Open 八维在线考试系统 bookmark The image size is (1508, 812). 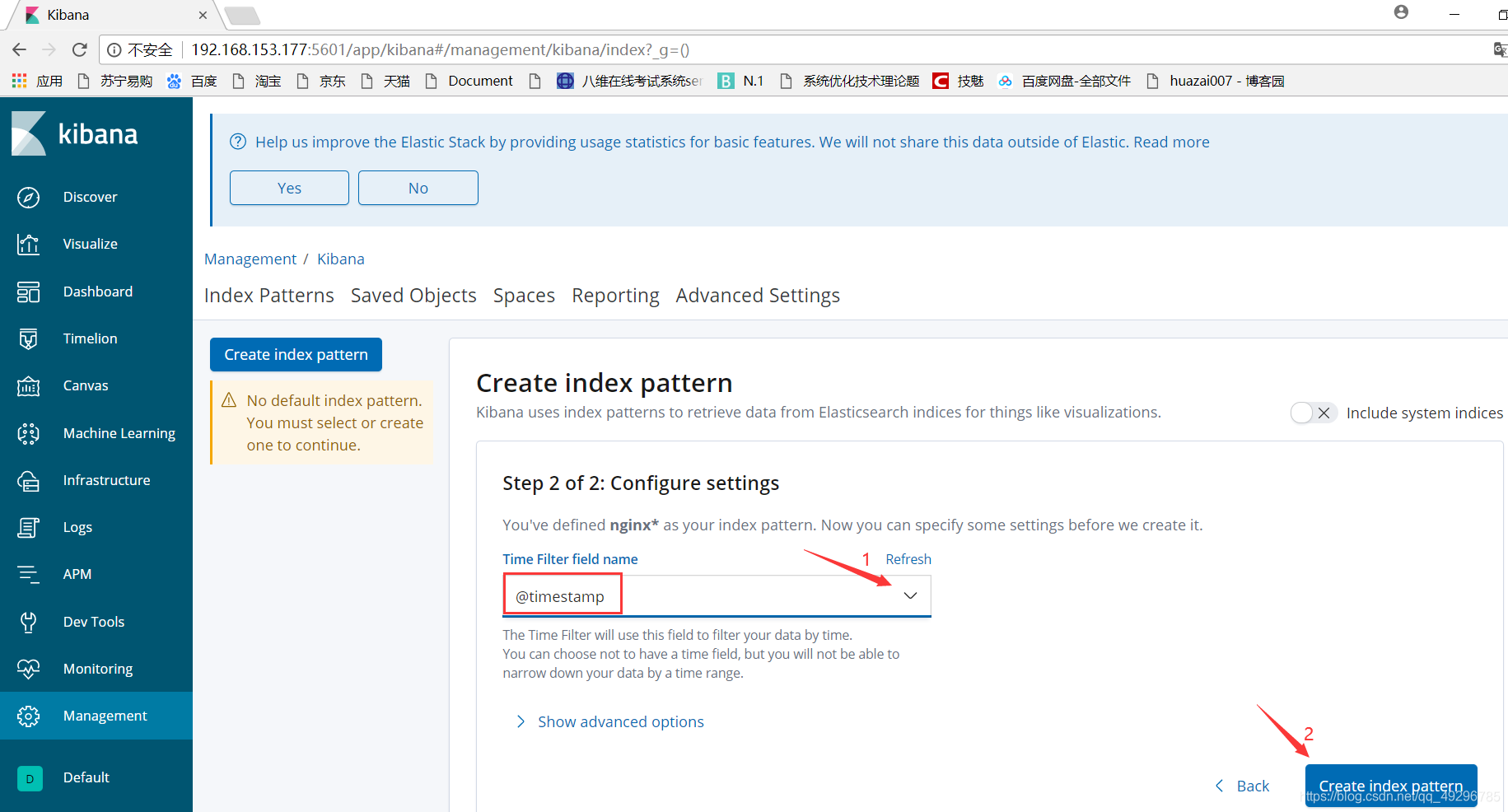[630, 81]
